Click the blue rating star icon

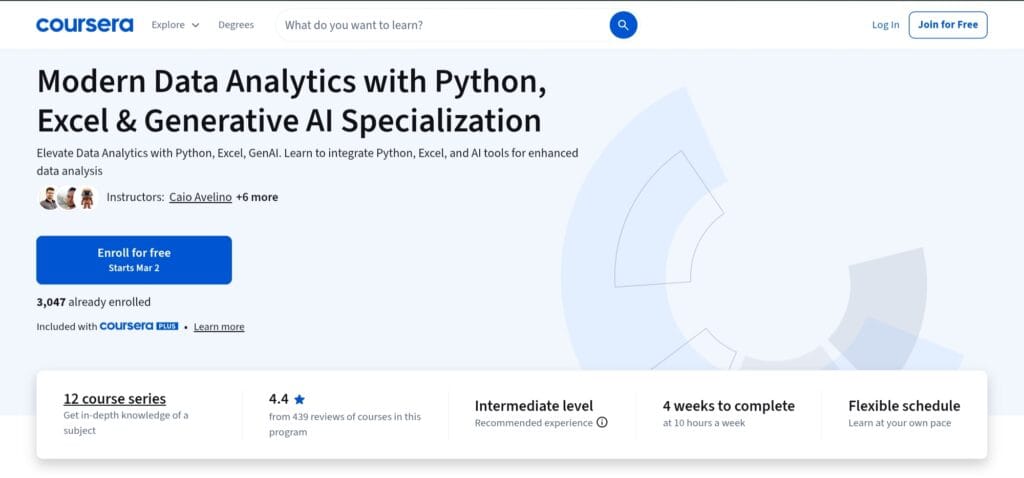tap(299, 399)
